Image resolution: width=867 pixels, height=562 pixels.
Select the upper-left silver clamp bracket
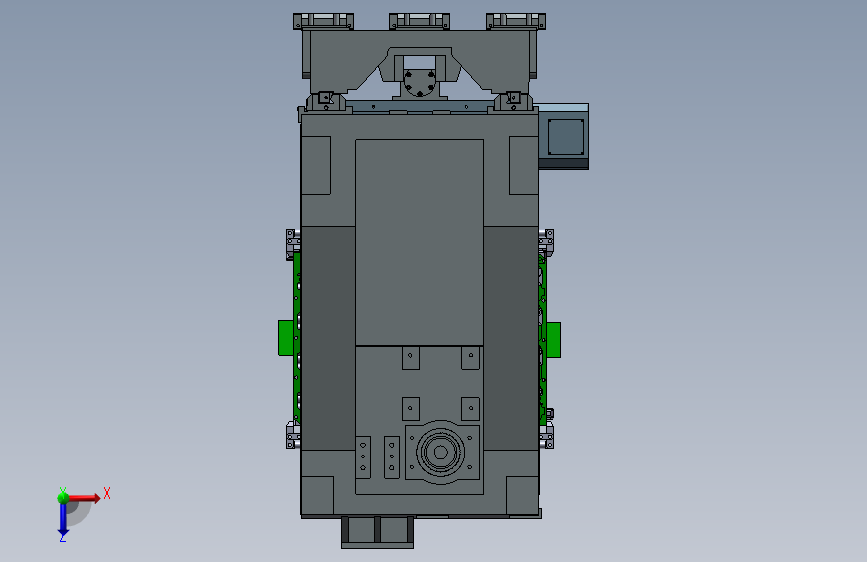293,244
